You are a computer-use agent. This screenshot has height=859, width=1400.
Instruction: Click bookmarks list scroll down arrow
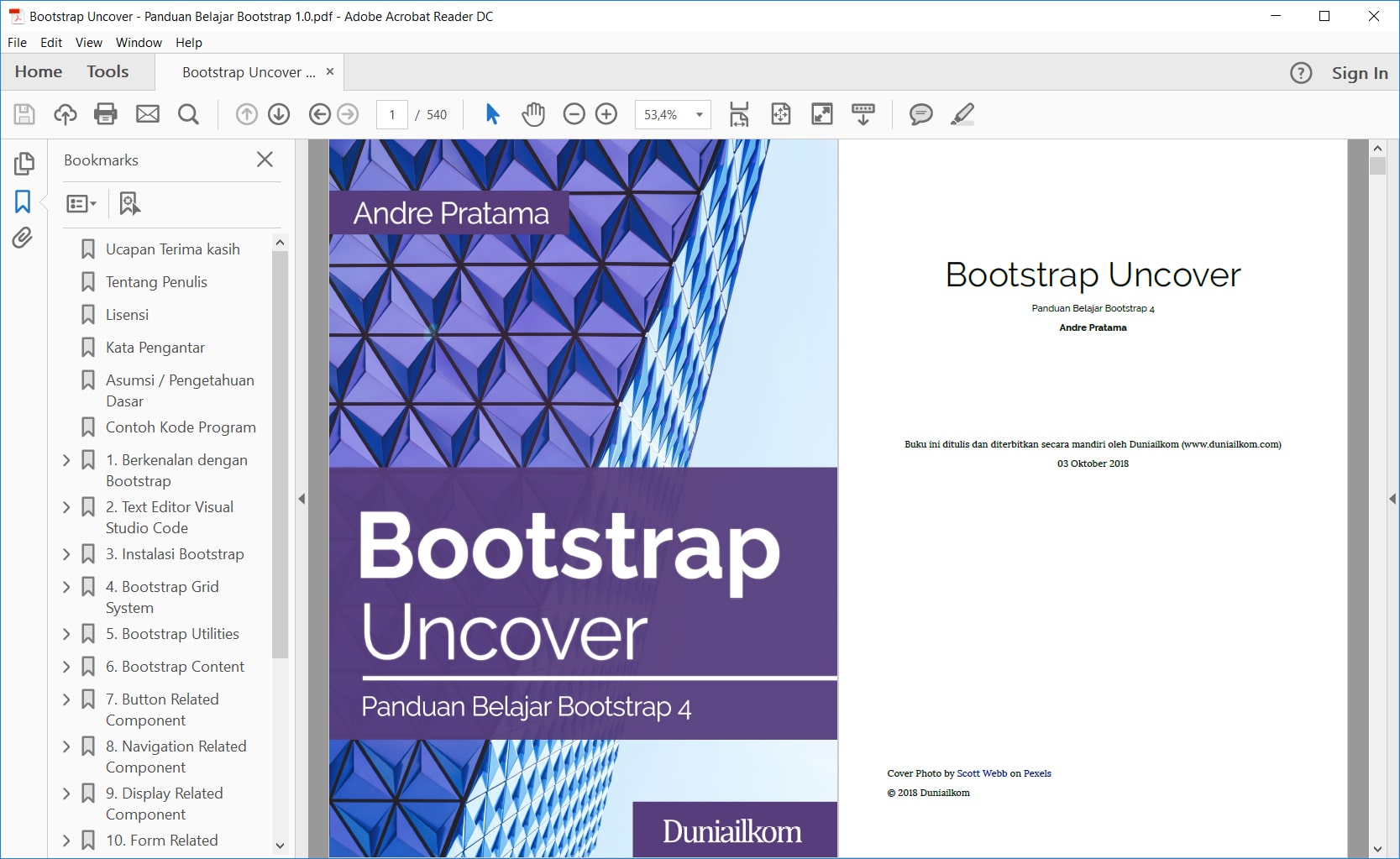pos(280,846)
